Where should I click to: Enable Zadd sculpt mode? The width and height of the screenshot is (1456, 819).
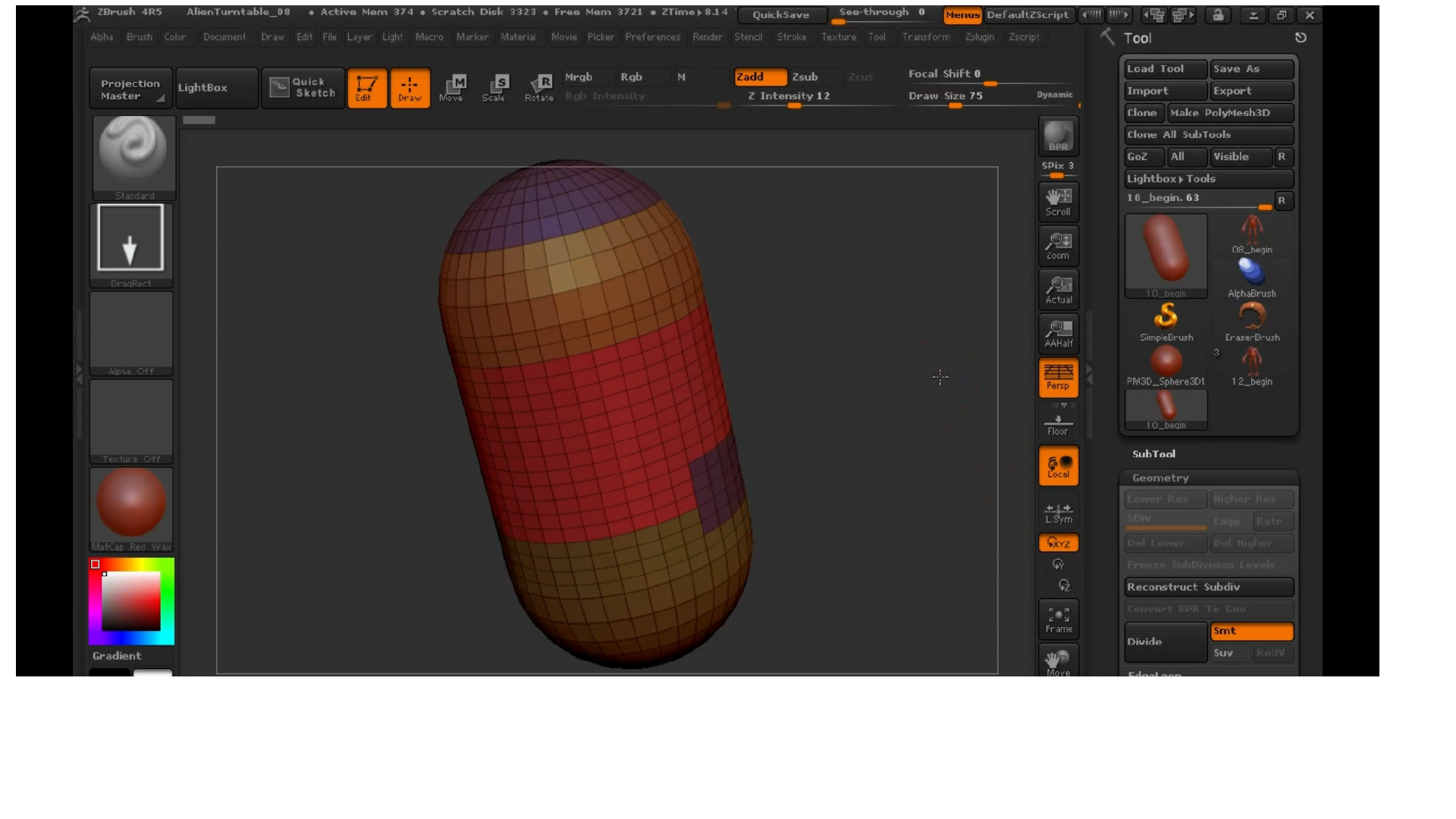click(x=761, y=77)
